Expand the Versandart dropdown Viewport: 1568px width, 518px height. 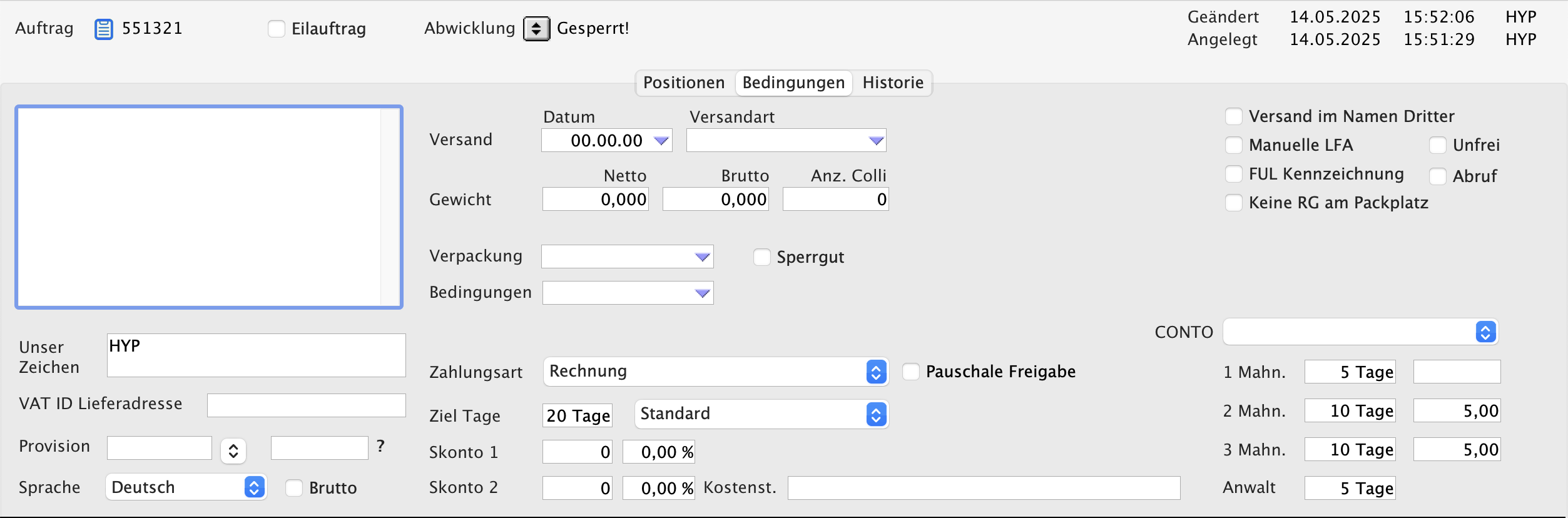pyautogui.click(x=876, y=141)
